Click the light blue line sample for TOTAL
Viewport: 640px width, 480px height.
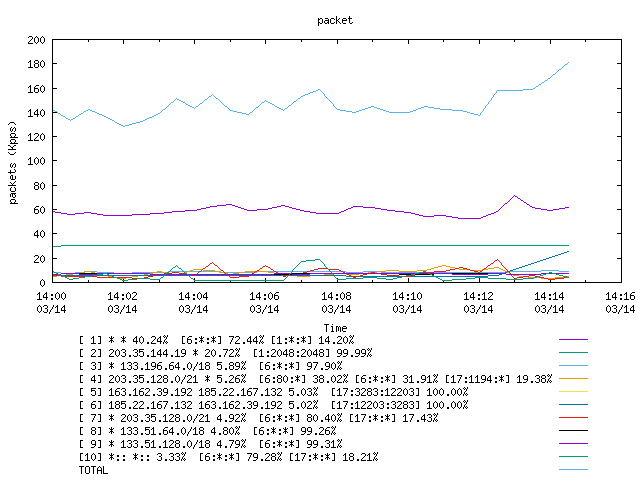tap(573, 469)
